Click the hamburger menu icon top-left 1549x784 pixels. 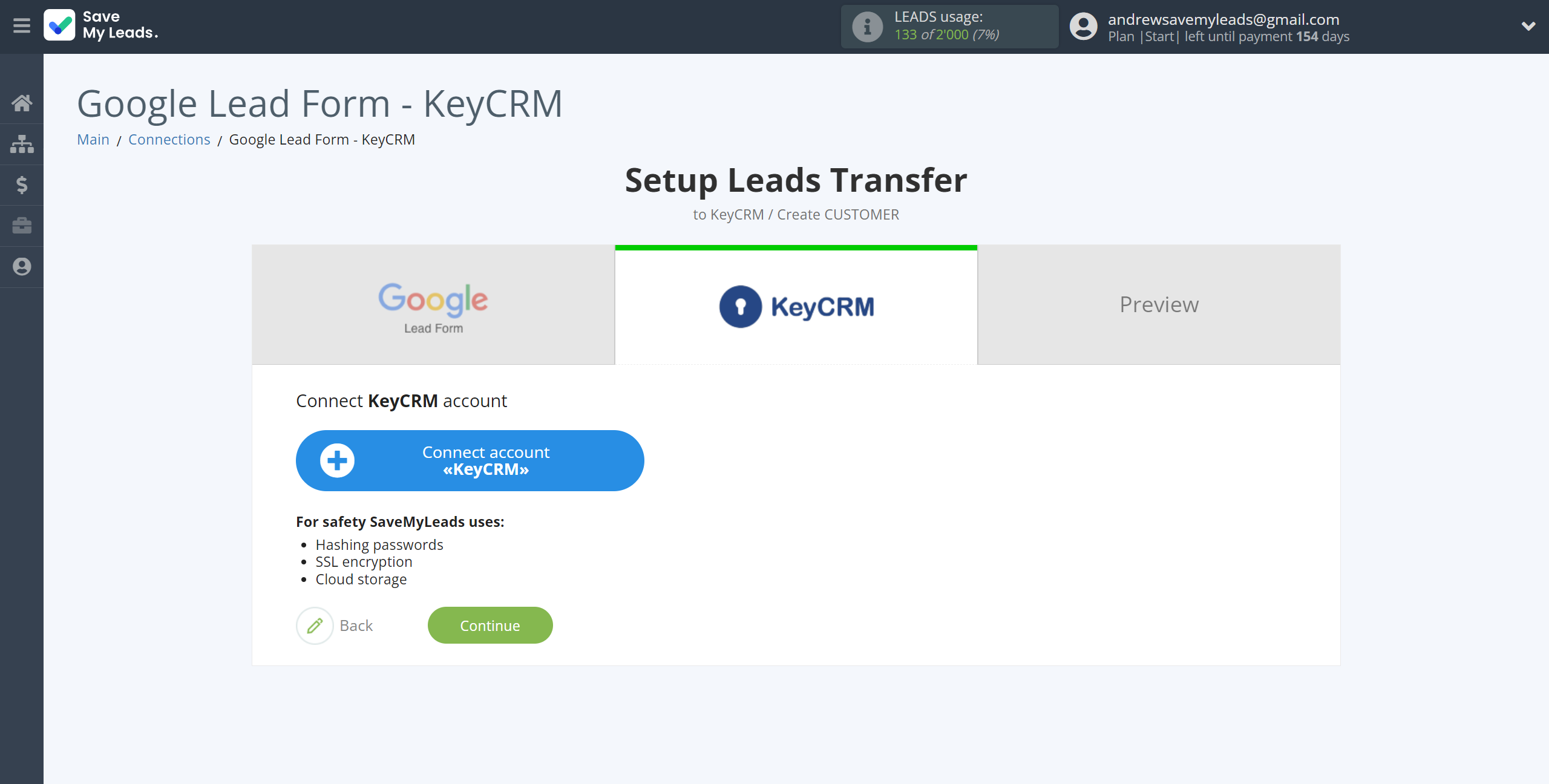point(22,26)
